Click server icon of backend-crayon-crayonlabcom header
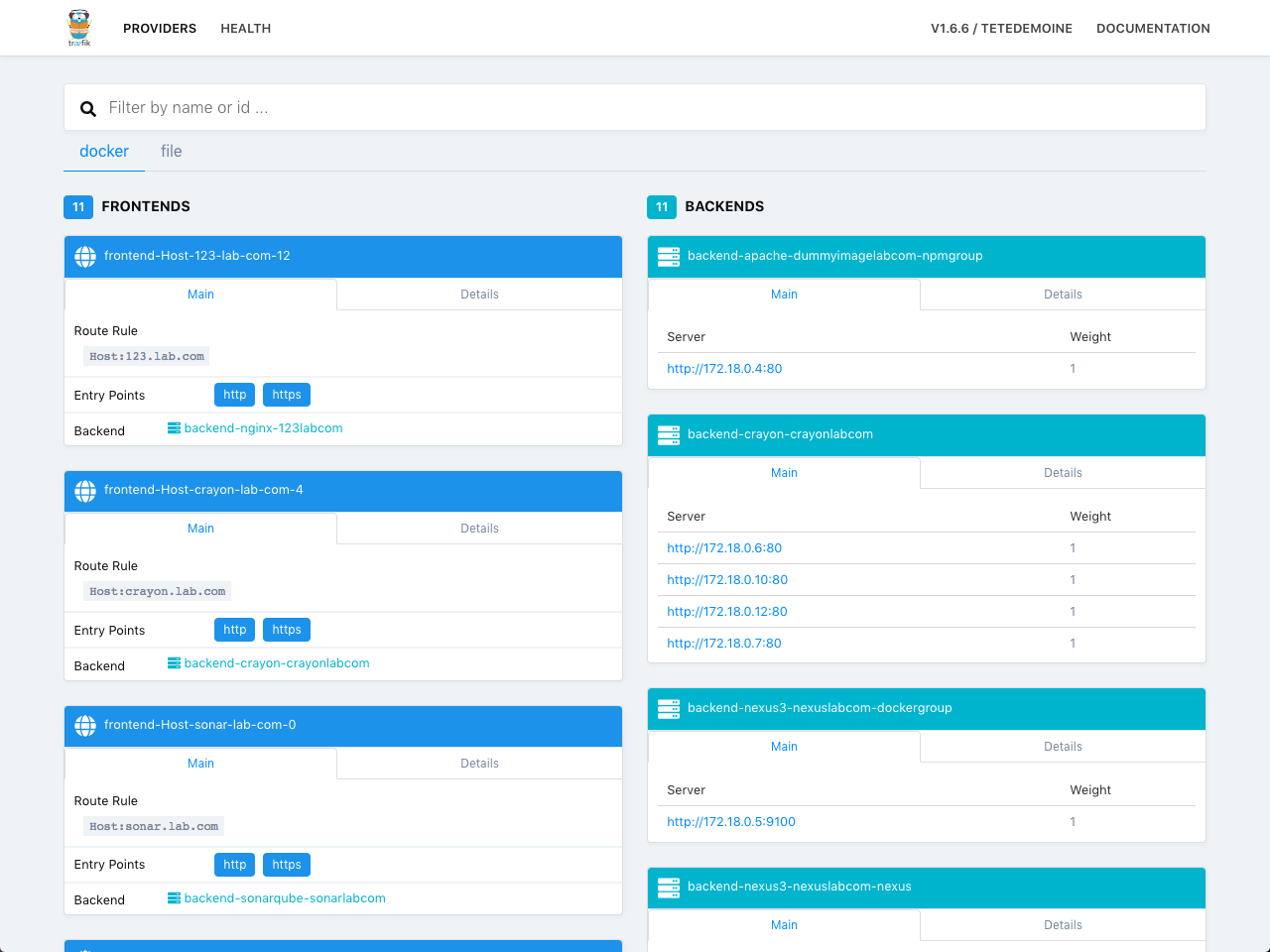 [x=669, y=435]
